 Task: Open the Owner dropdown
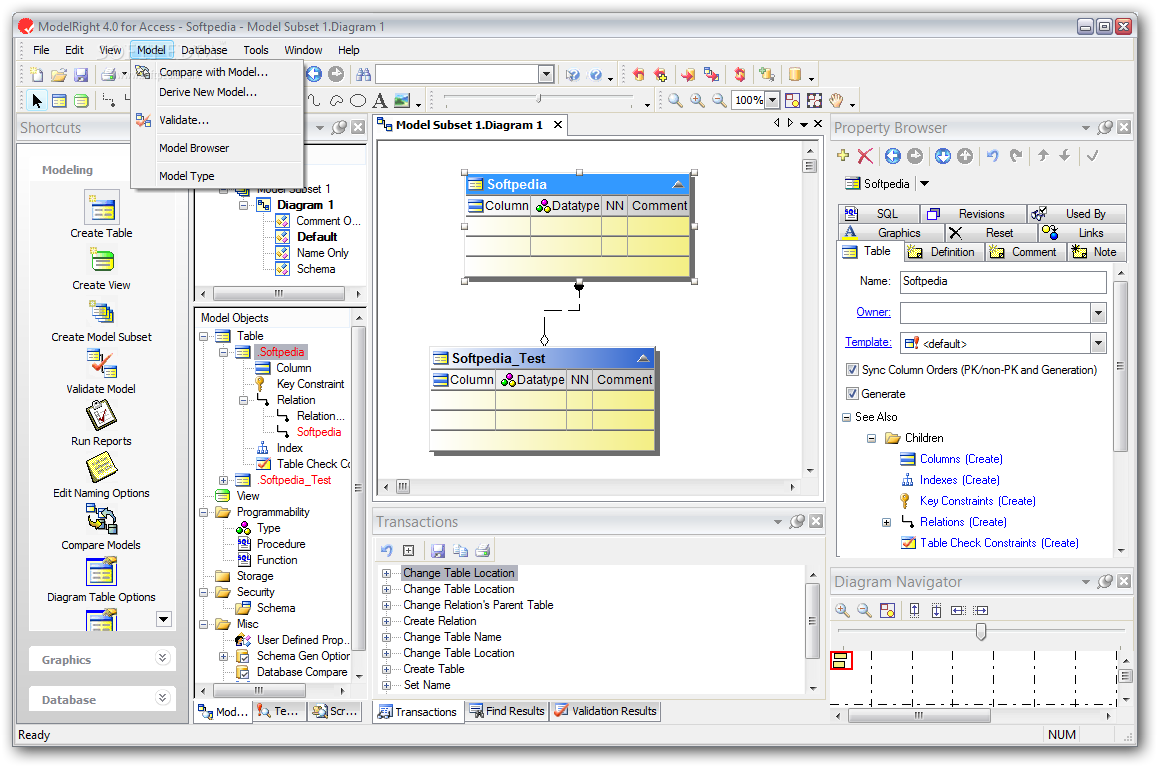click(x=1098, y=313)
